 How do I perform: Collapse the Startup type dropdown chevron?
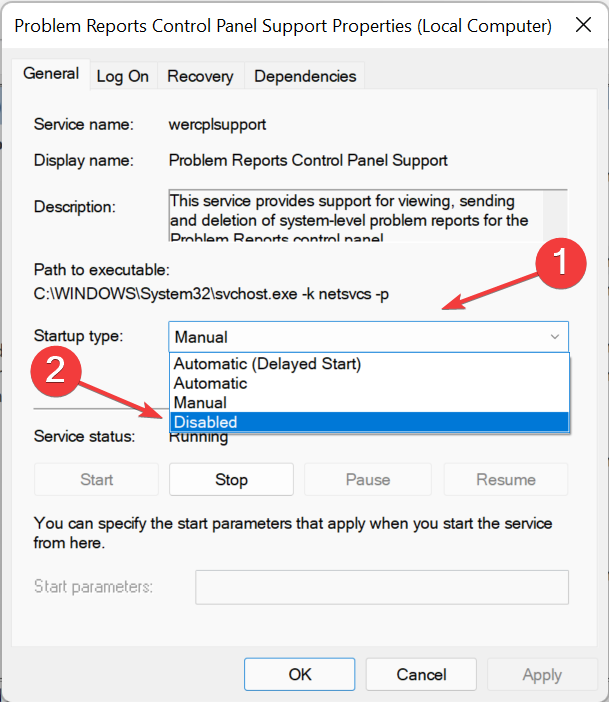[x=555, y=337]
